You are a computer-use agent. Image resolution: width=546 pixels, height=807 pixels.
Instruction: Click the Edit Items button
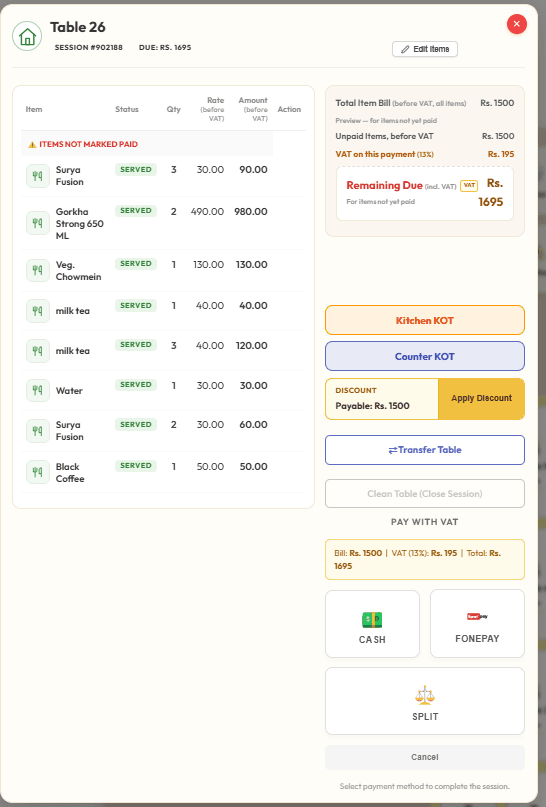tap(425, 49)
